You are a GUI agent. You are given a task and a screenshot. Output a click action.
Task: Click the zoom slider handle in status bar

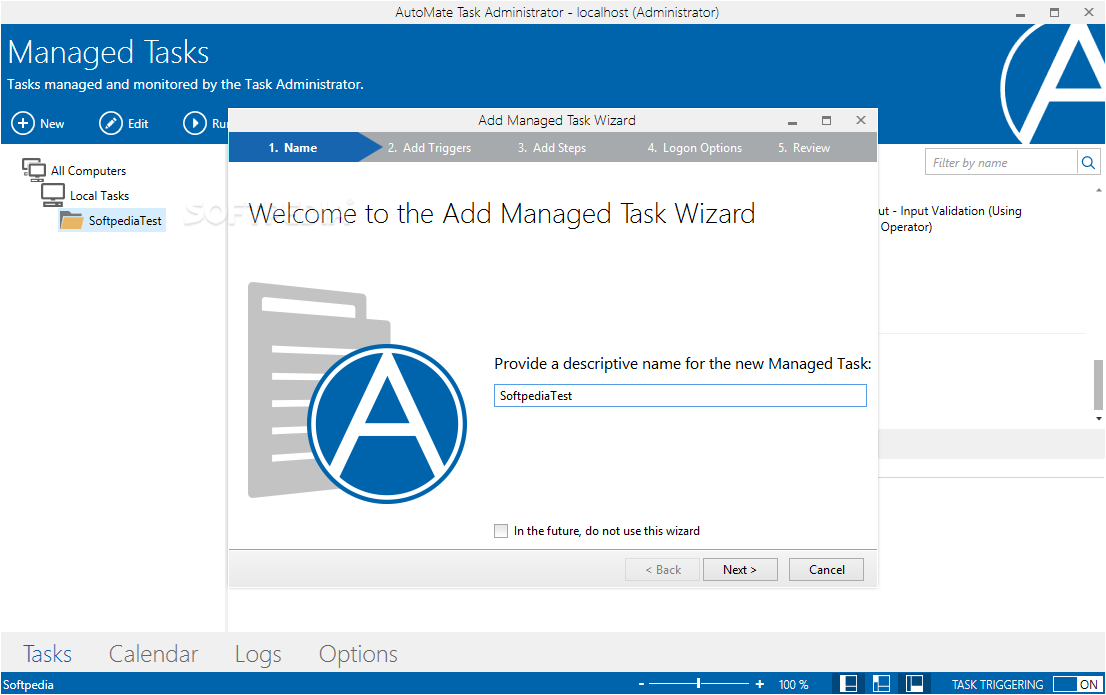pos(698,683)
